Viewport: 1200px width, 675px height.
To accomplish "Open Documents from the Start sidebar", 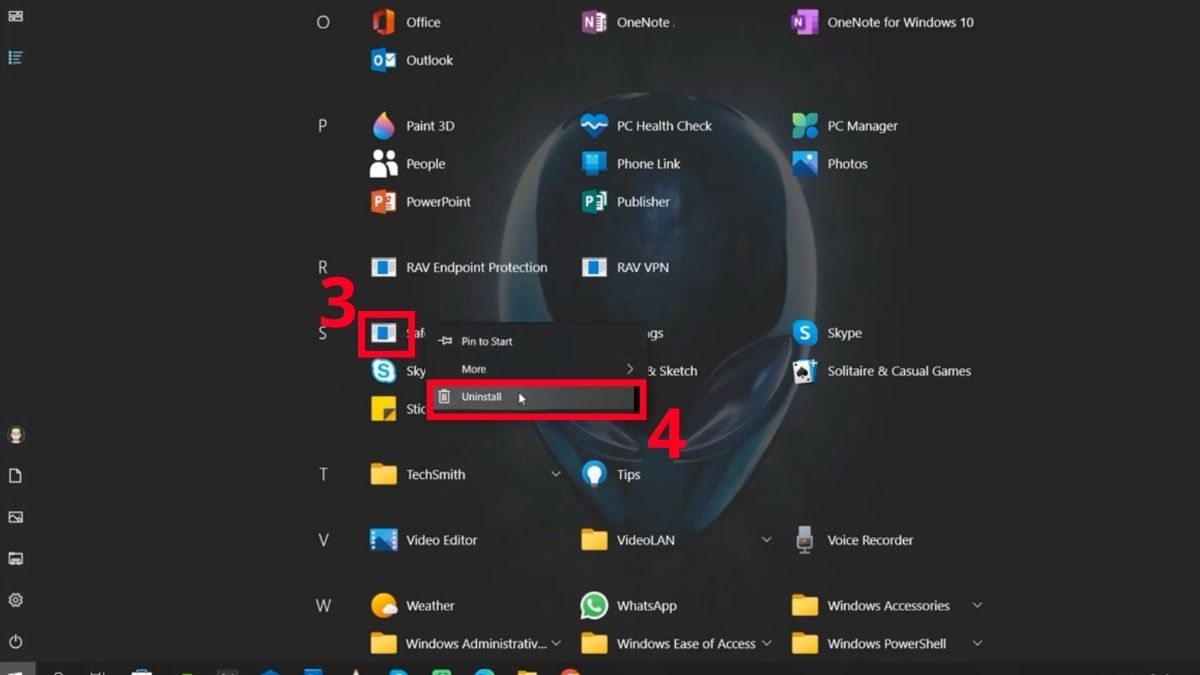I will (15, 476).
